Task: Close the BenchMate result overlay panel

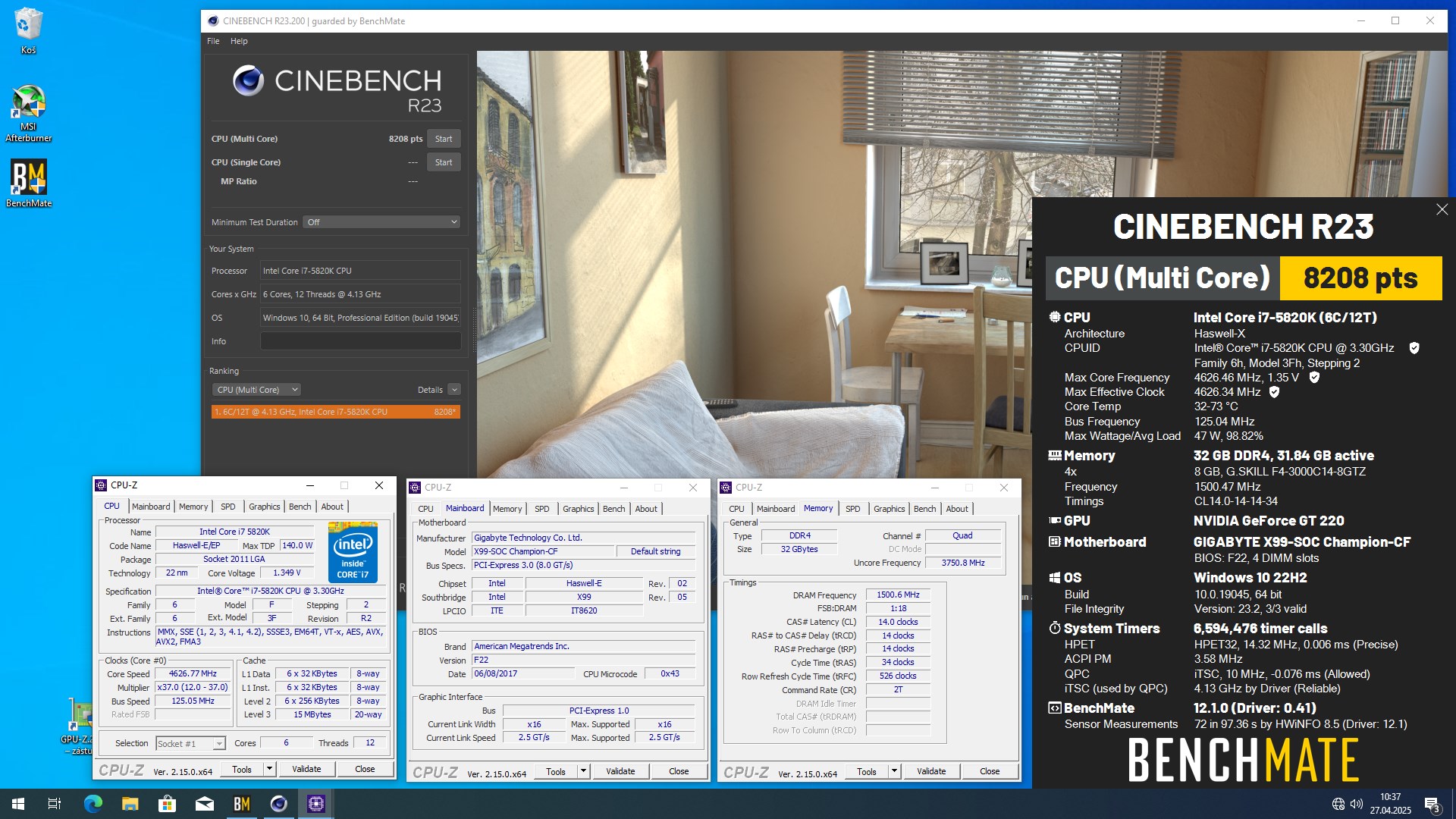Action: point(1442,209)
